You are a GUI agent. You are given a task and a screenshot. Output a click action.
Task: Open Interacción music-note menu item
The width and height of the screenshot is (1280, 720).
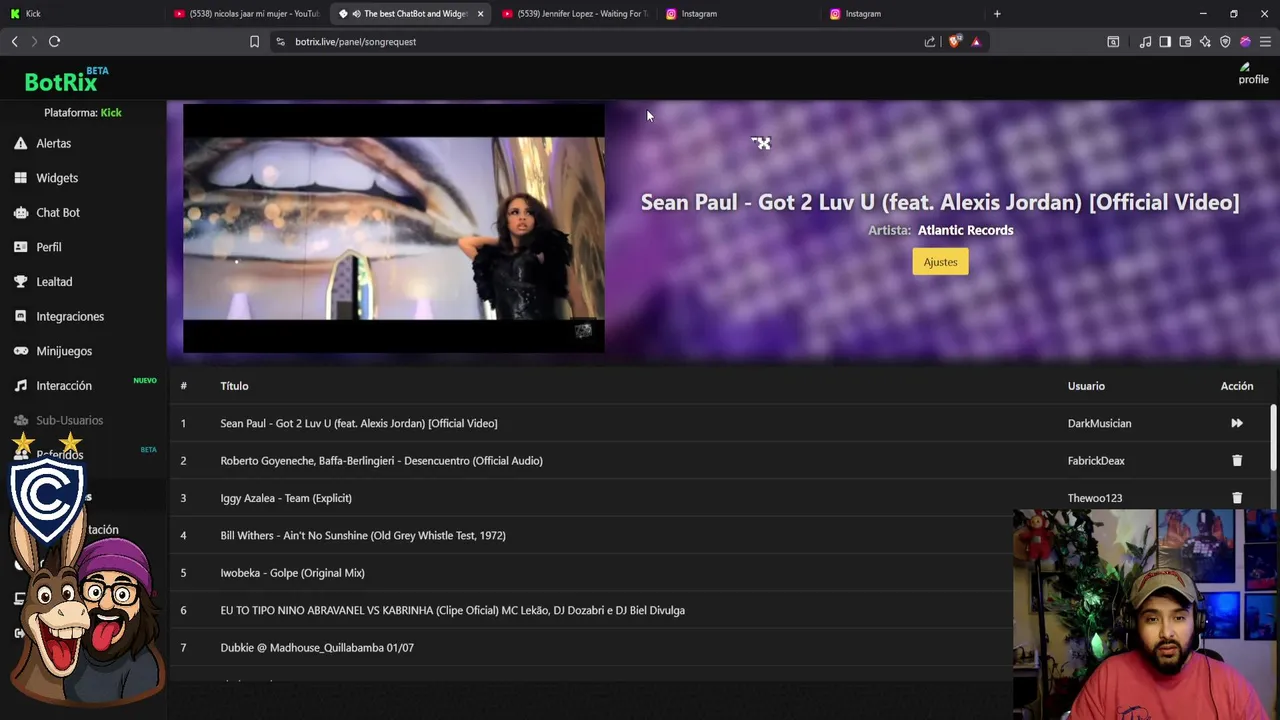coord(64,386)
